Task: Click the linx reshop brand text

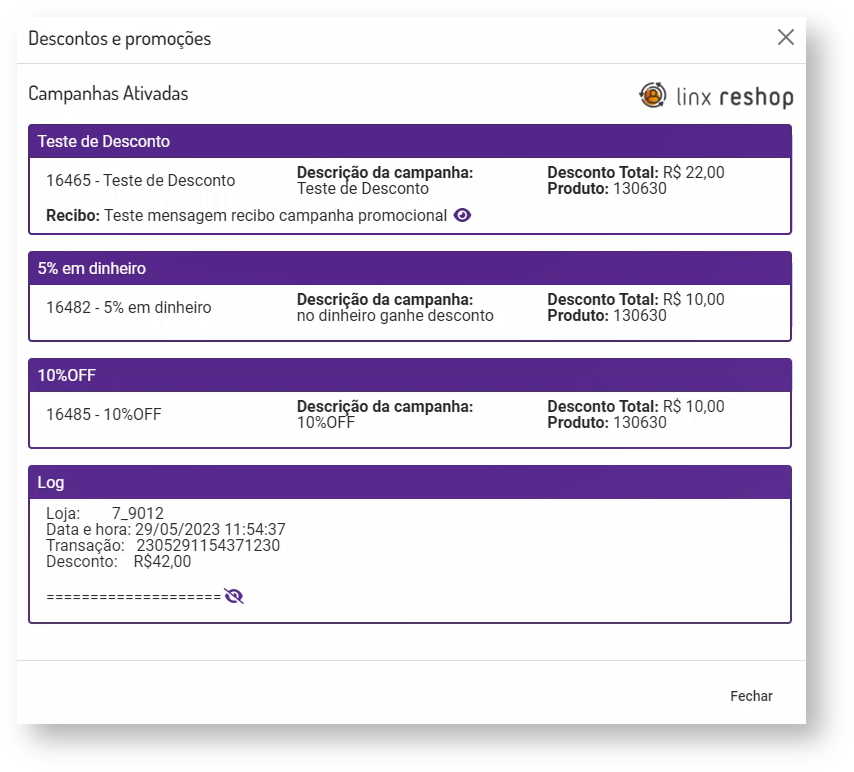Action: coord(735,97)
